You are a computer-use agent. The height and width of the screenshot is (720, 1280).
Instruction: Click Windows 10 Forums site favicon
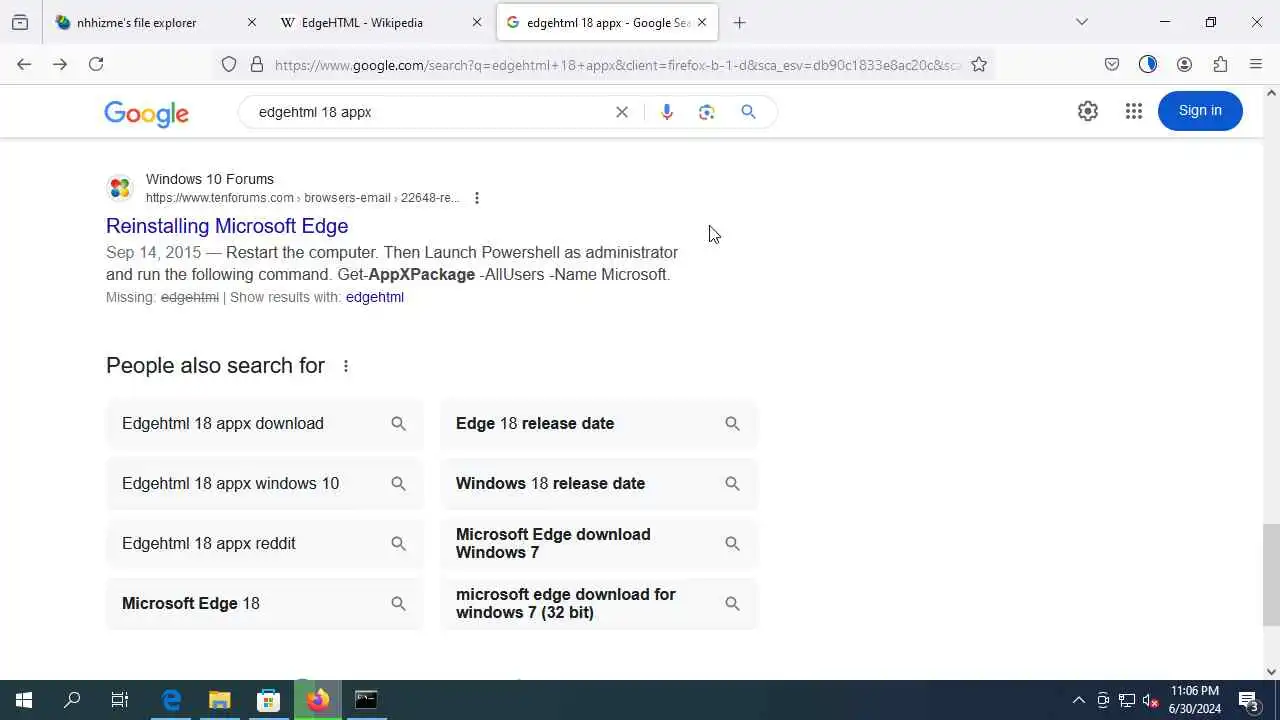click(120, 188)
